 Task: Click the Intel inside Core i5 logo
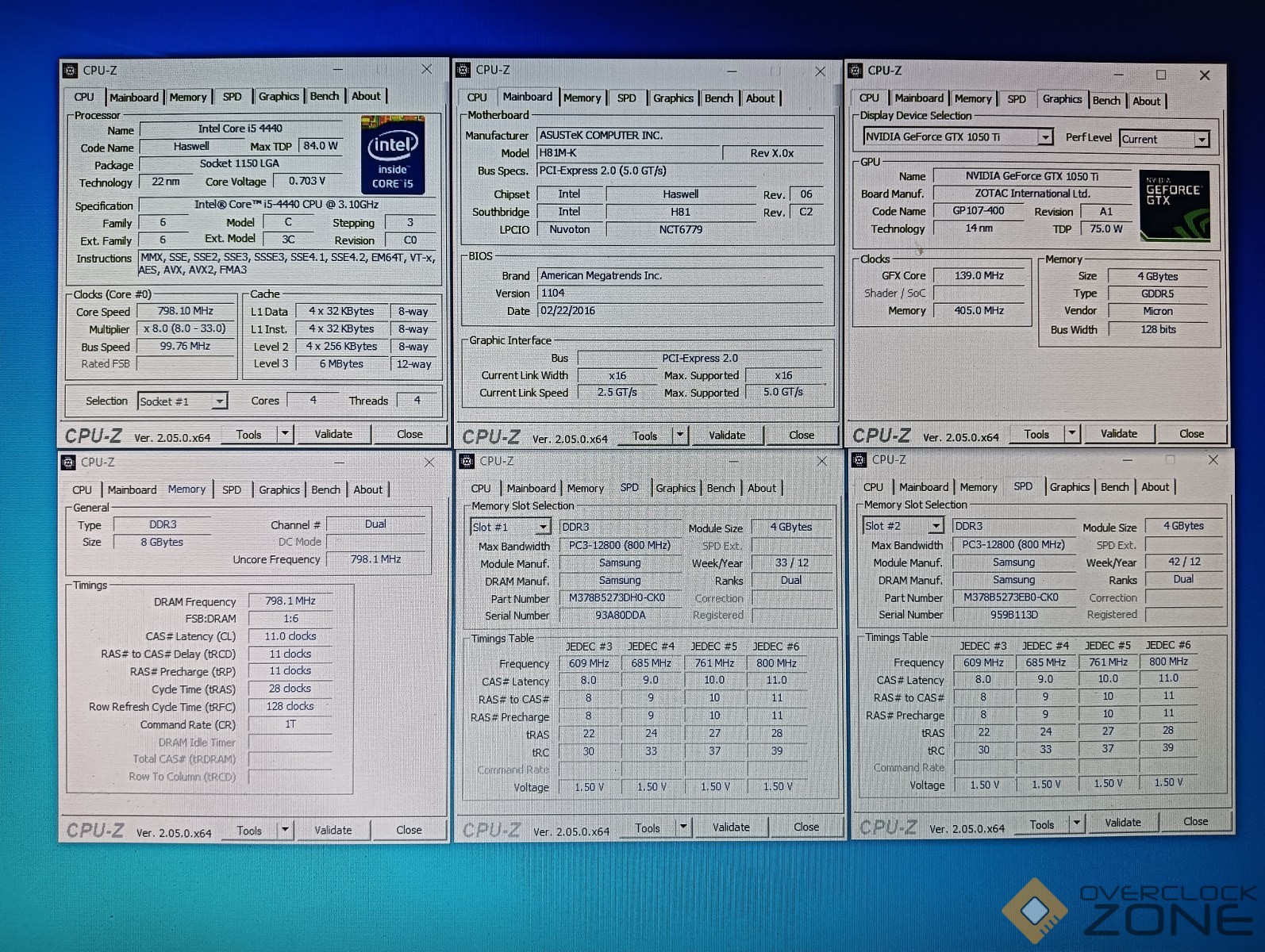pos(393,155)
